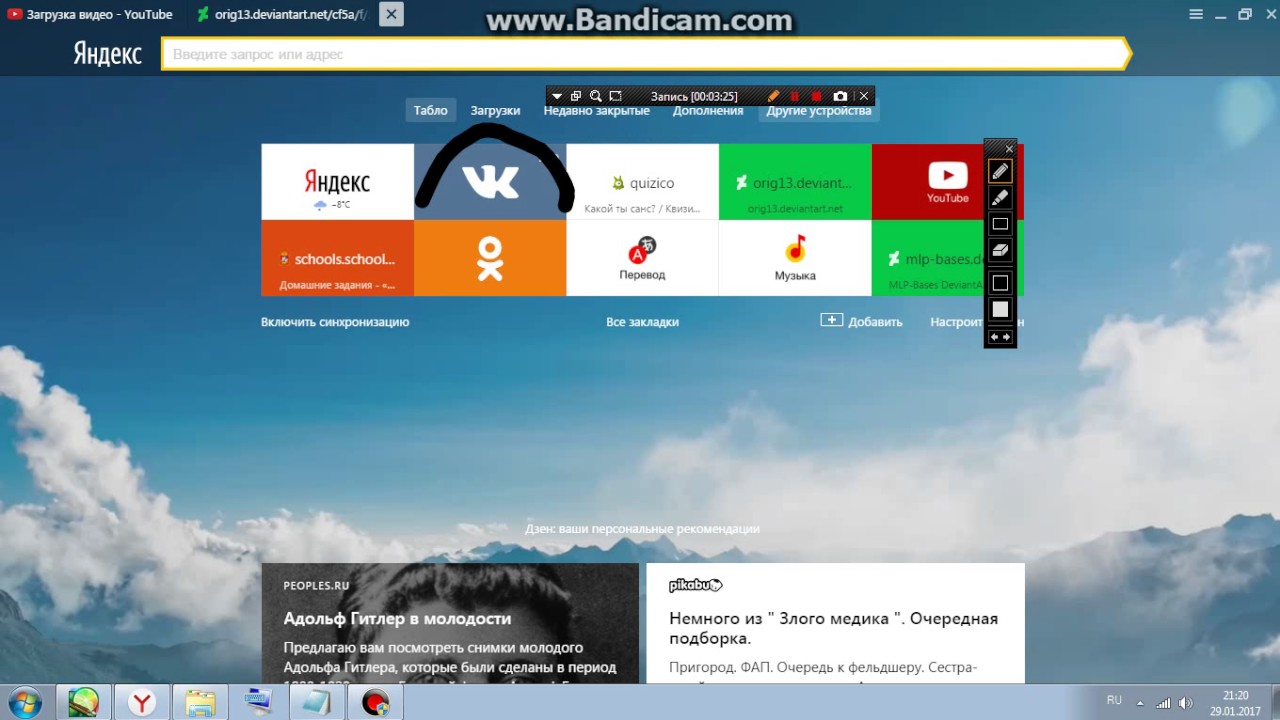
Task: Open the Яндекс tile with weather
Action: click(338, 182)
